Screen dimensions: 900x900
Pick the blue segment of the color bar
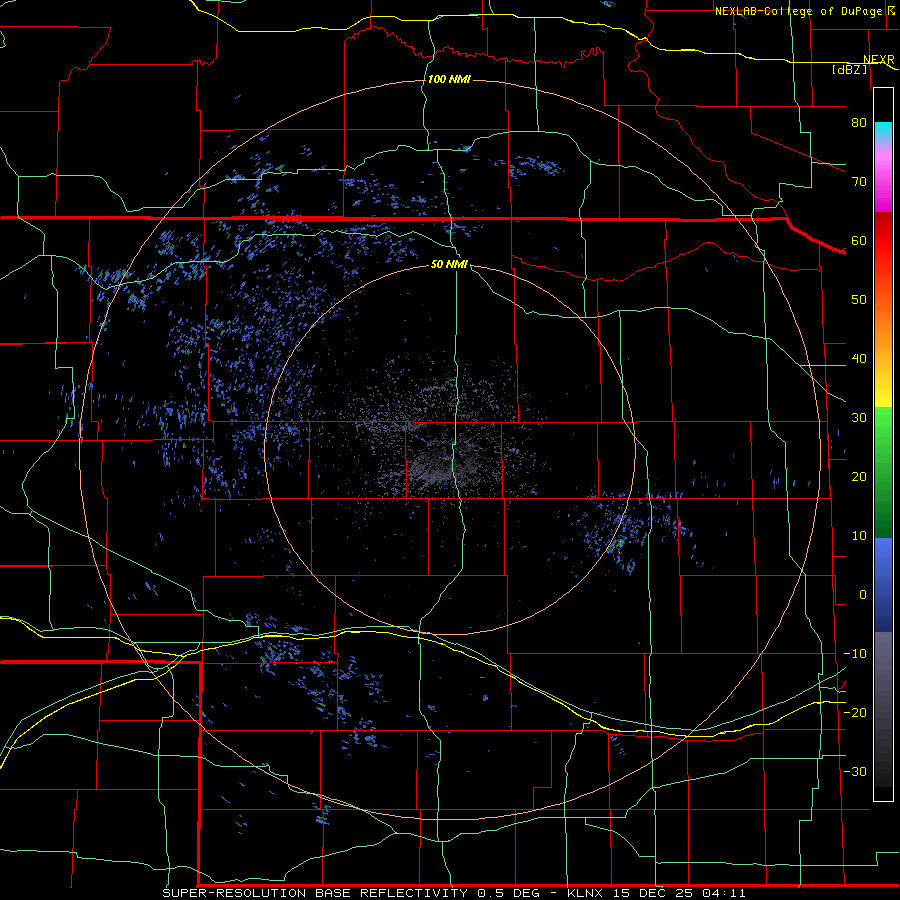click(883, 585)
